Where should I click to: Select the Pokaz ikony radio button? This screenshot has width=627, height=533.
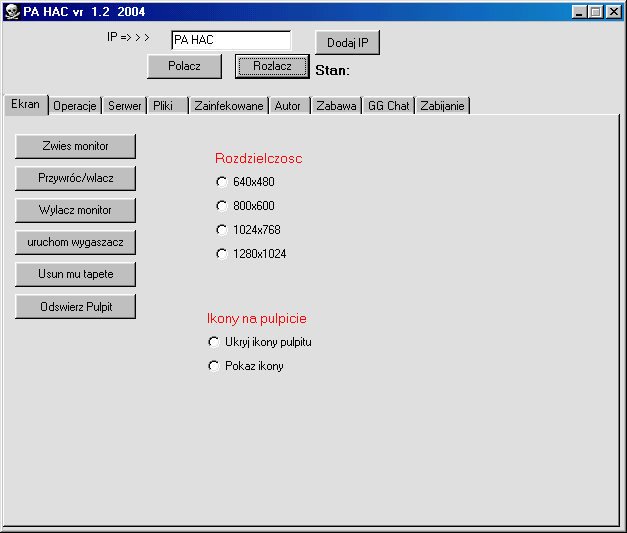tap(214, 366)
